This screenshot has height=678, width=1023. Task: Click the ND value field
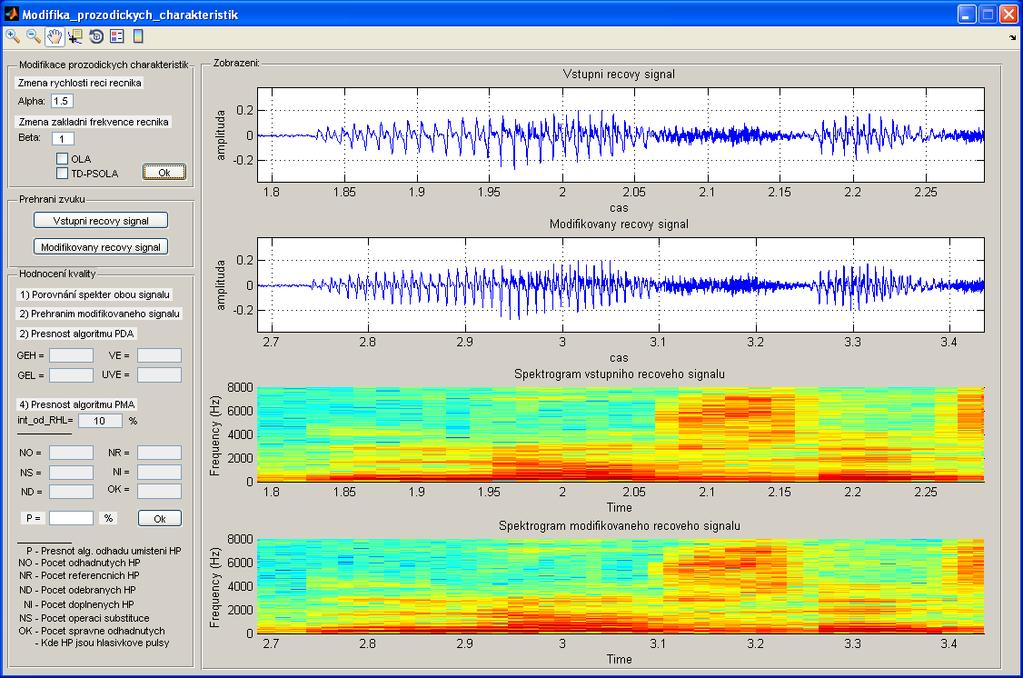point(71,491)
